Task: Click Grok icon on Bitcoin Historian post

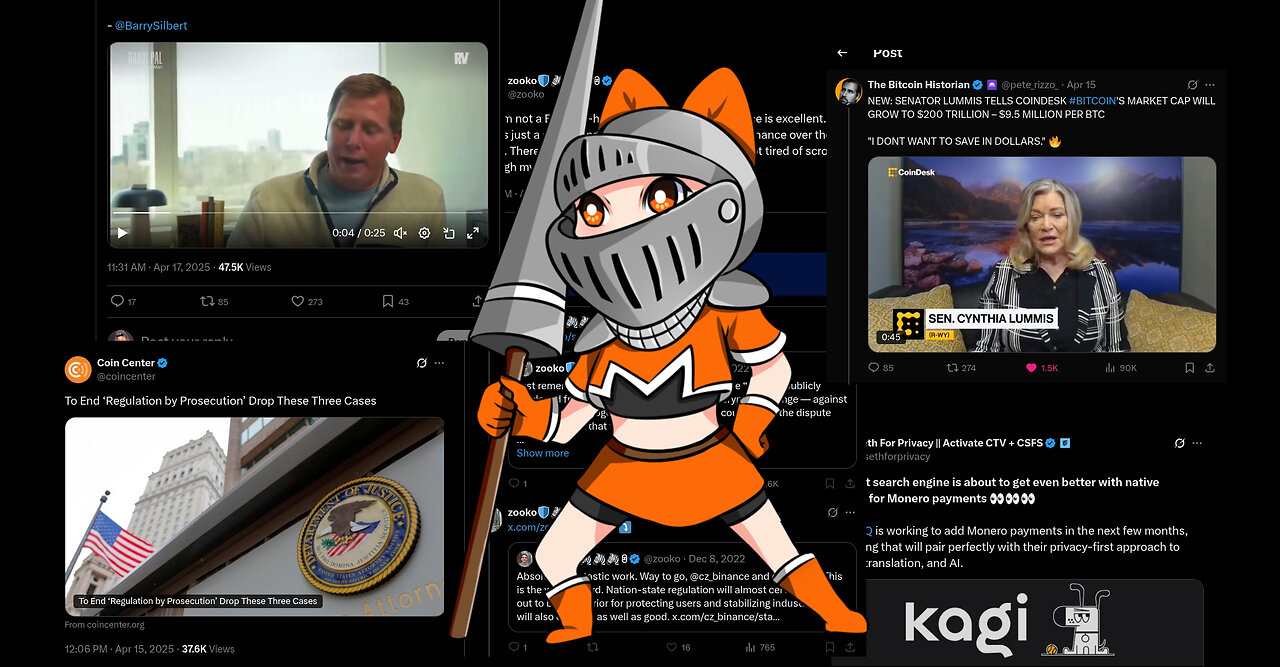Action: click(1192, 86)
